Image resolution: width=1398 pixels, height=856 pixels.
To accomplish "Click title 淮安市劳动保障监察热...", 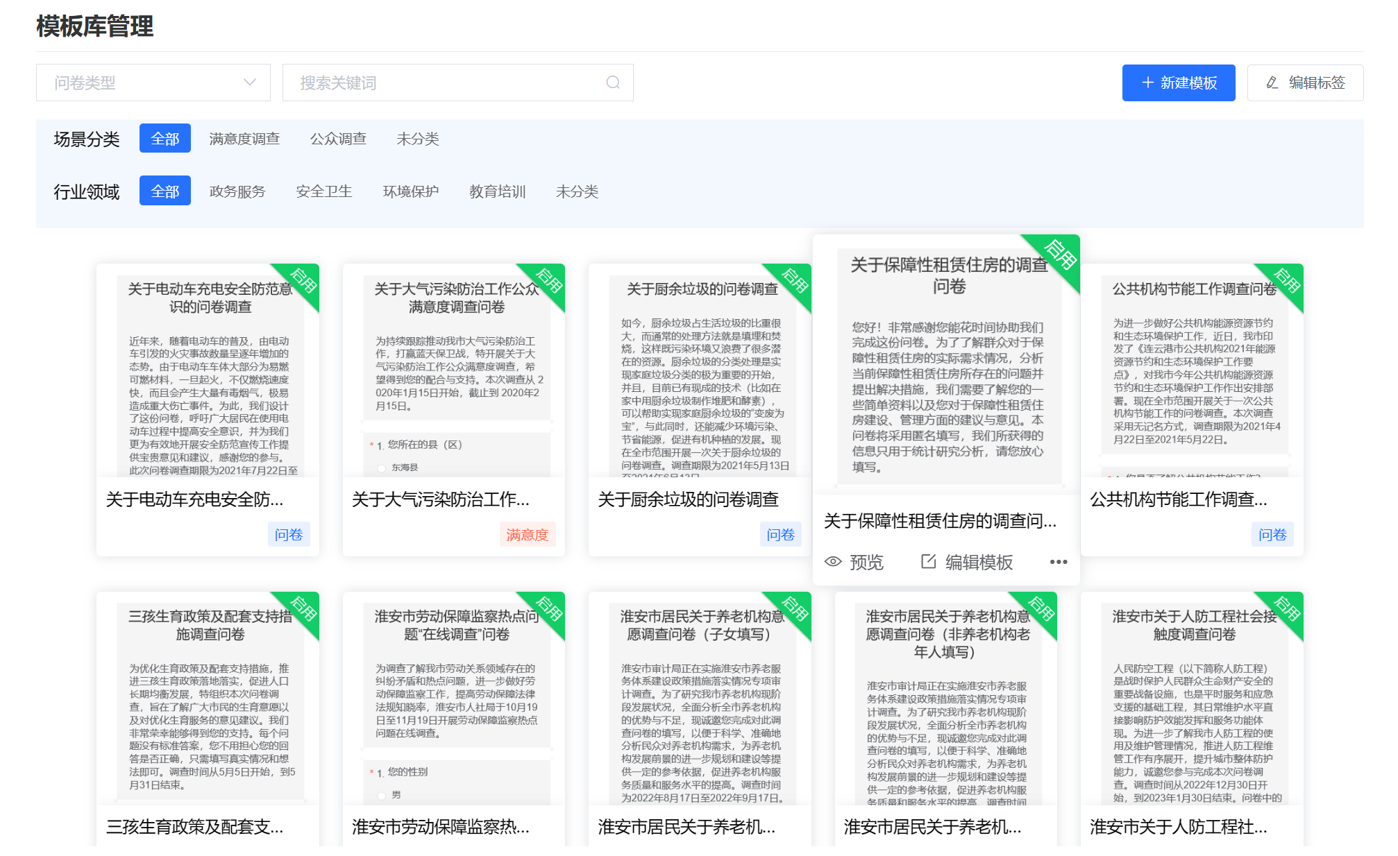I will [x=441, y=827].
